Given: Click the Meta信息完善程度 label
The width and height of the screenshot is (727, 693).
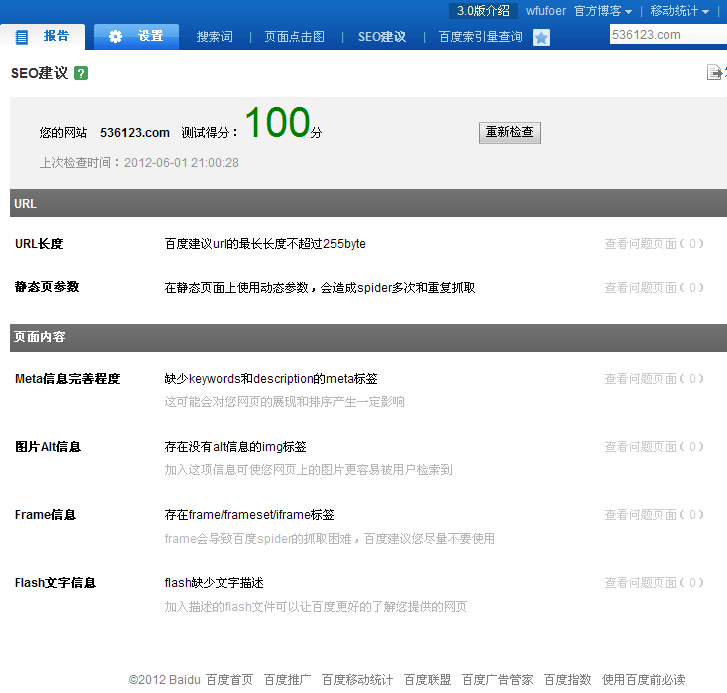Looking at the screenshot, I should (x=68, y=379).
